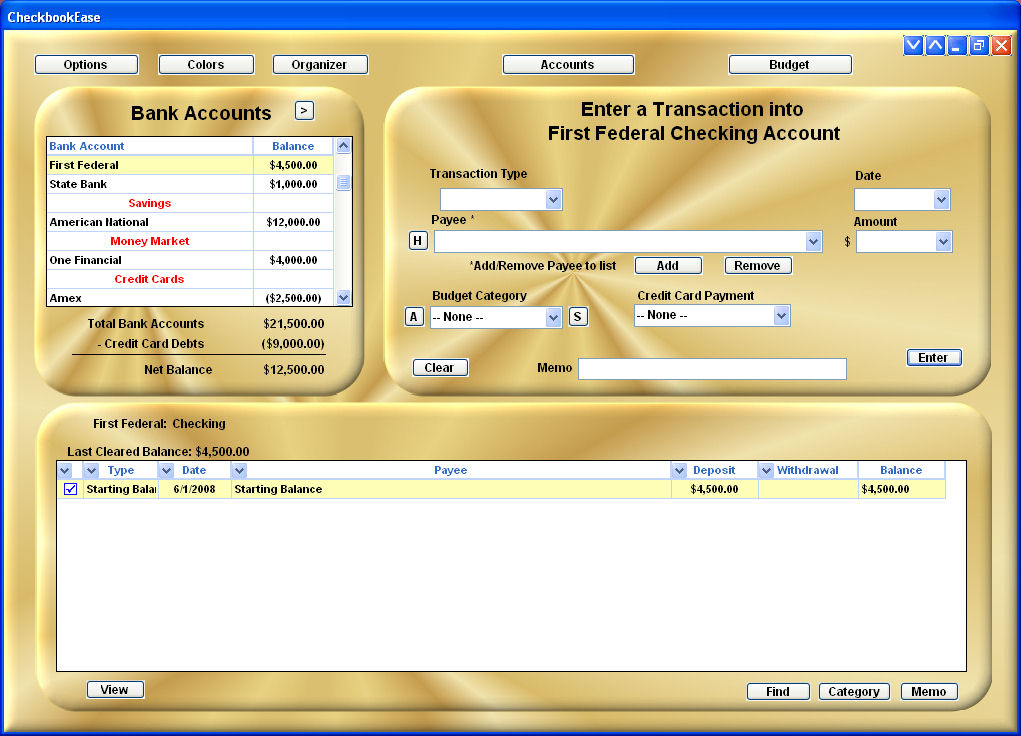Viewport: 1021px width, 736px height.
Task: Click the arrow icon beside Bank Accounts title
Action: coord(303,110)
